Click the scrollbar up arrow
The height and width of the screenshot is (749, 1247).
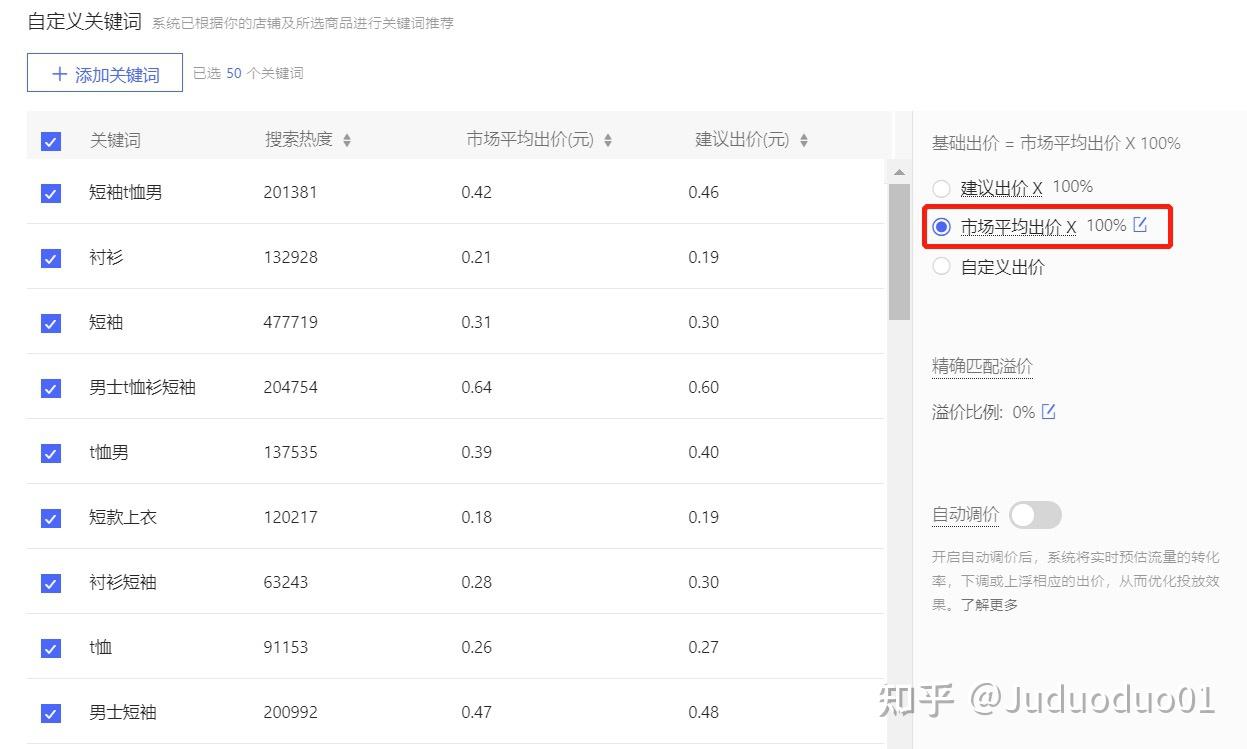[x=899, y=173]
